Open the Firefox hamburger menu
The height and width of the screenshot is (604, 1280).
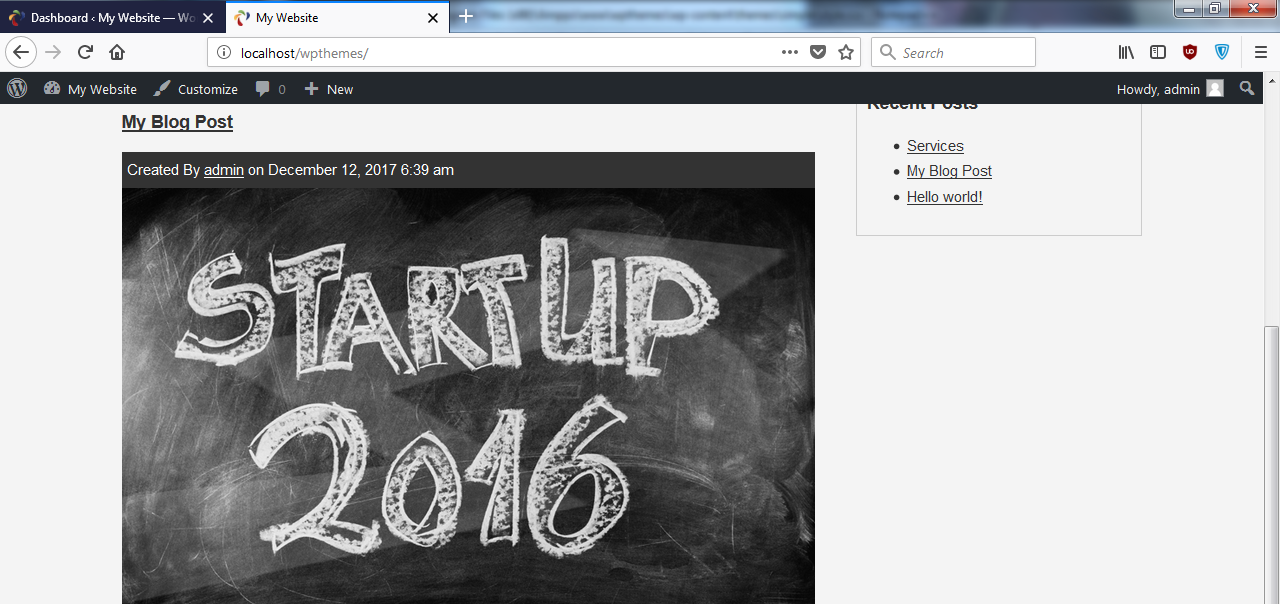tap(1261, 52)
